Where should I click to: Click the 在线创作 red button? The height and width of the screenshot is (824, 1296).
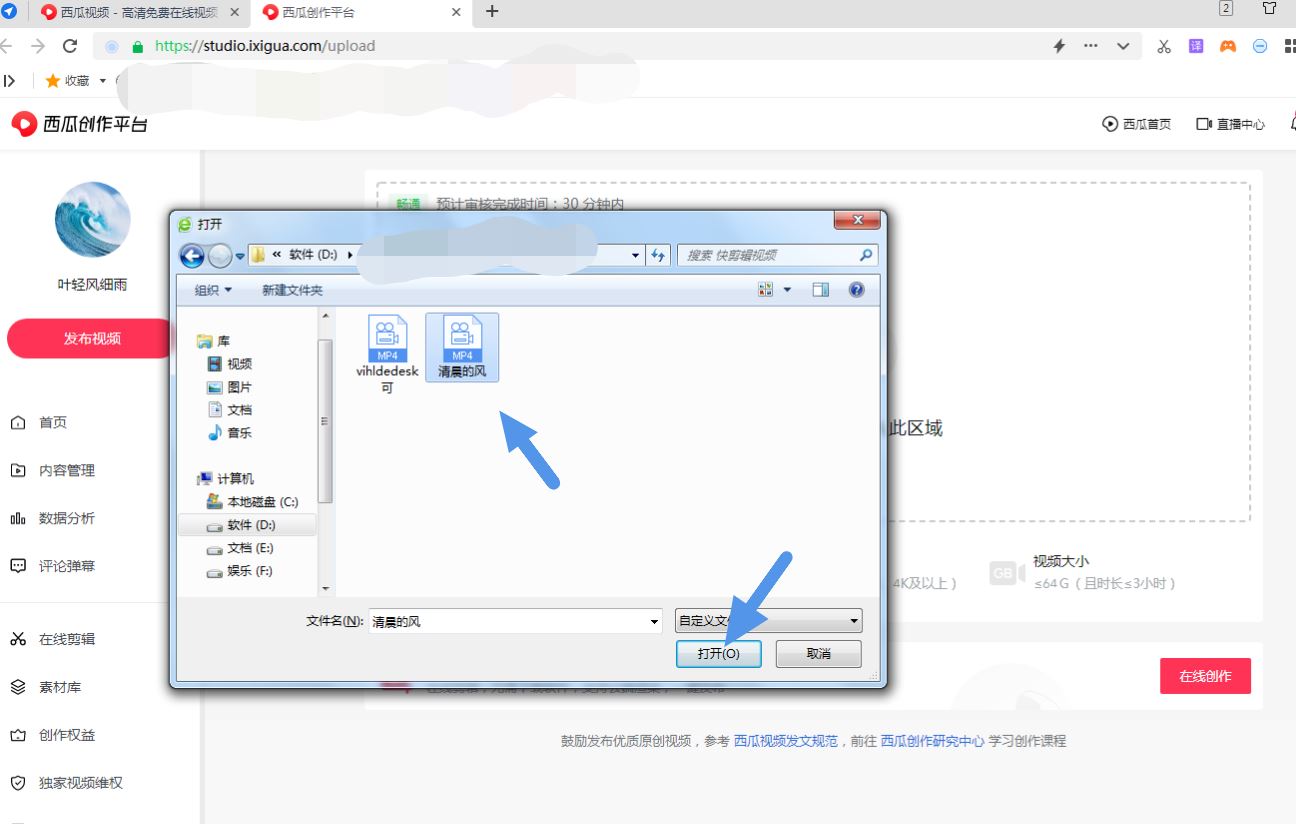click(1205, 676)
